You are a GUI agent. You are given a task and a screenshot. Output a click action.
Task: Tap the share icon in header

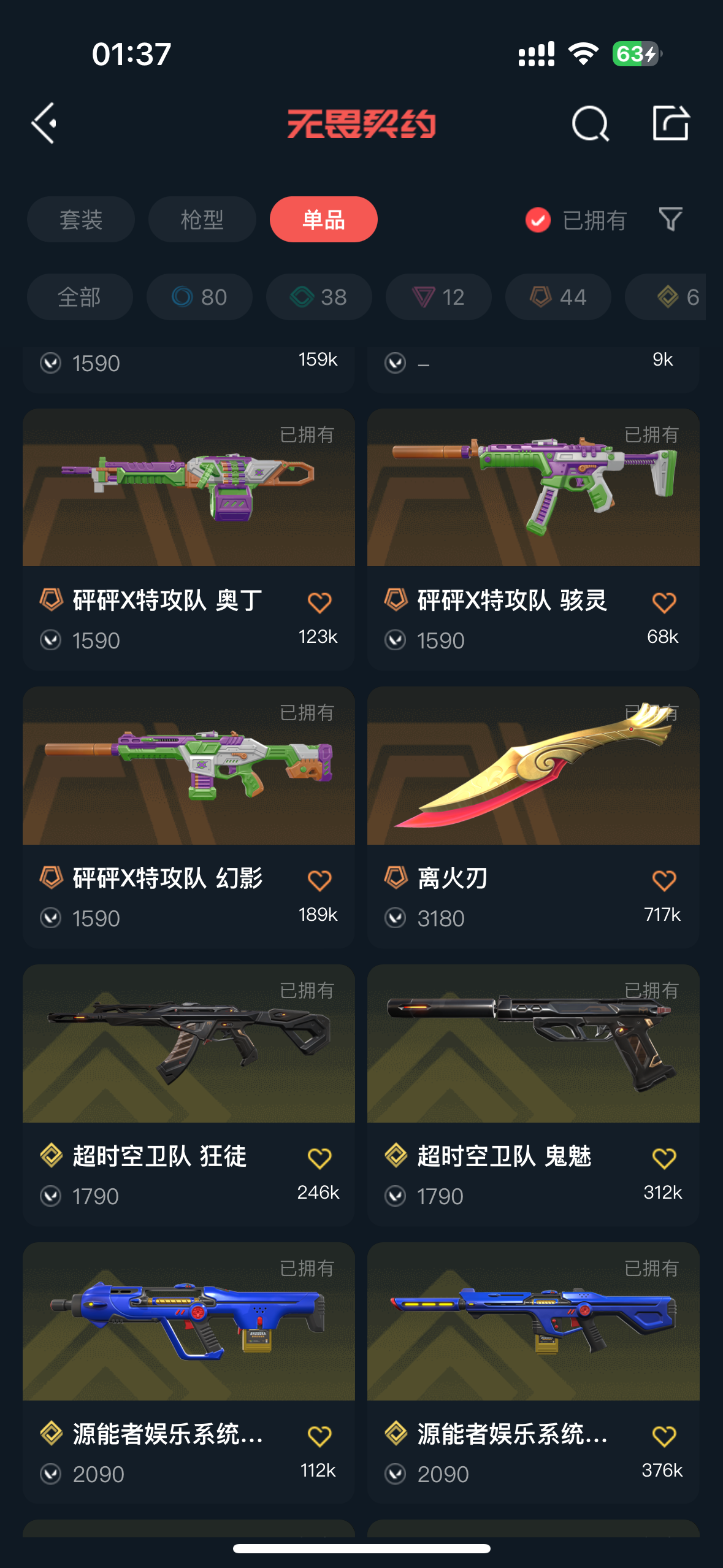point(670,123)
